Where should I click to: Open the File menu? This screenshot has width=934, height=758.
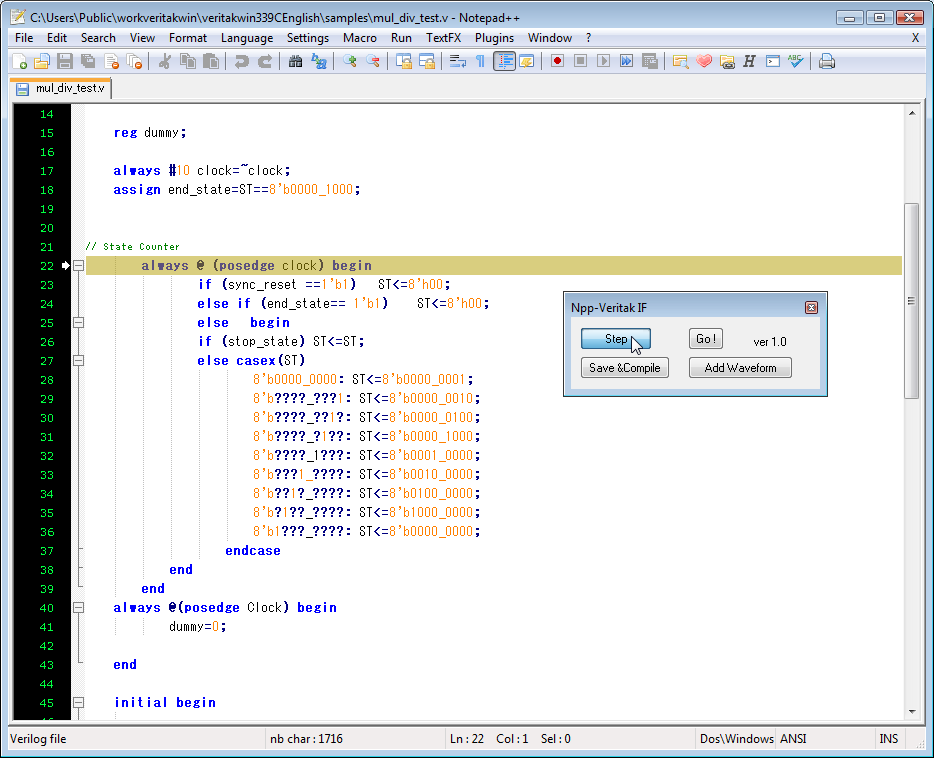(x=24, y=38)
